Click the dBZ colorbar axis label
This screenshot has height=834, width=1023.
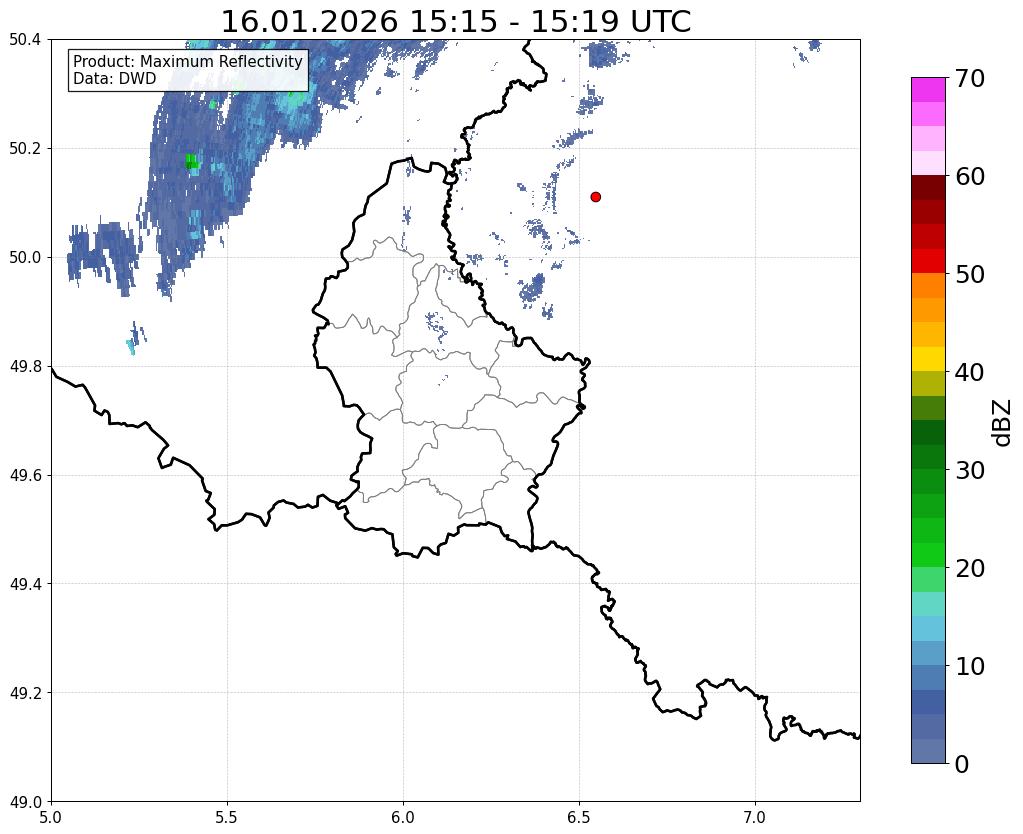[1003, 423]
